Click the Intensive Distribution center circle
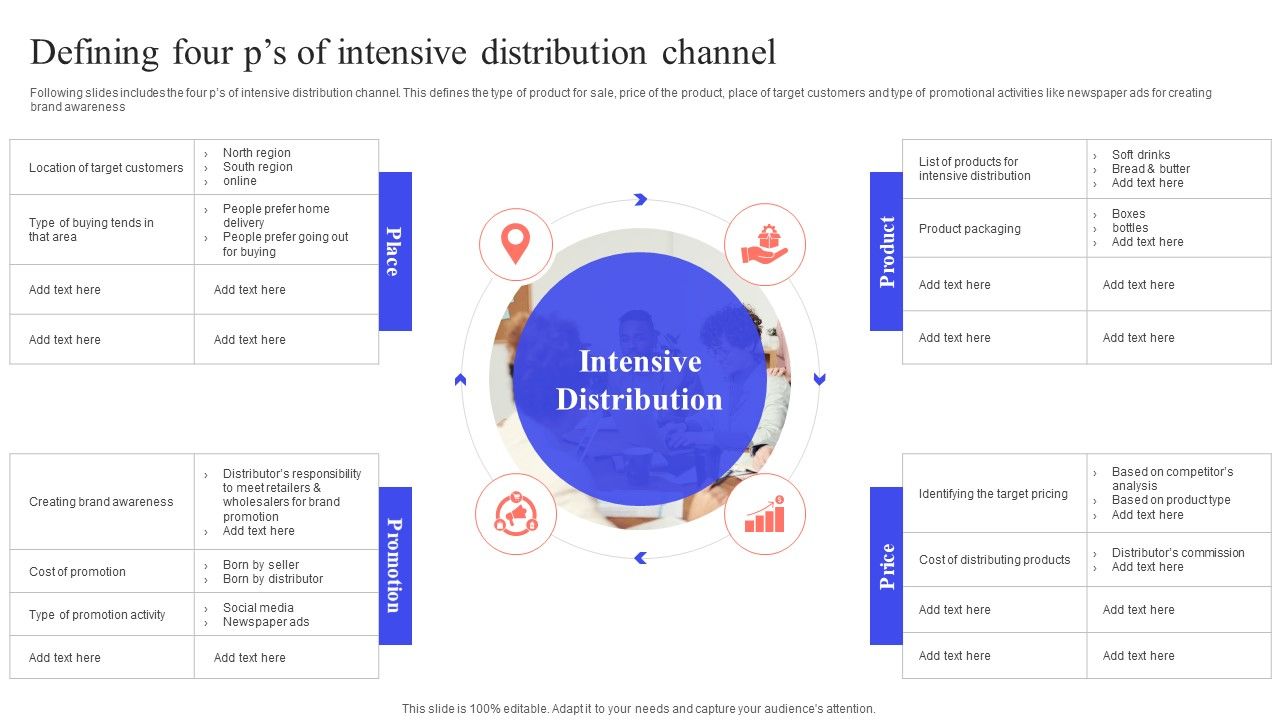Image resolution: width=1280 pixels, height=720 pixels. coord(640,380)
